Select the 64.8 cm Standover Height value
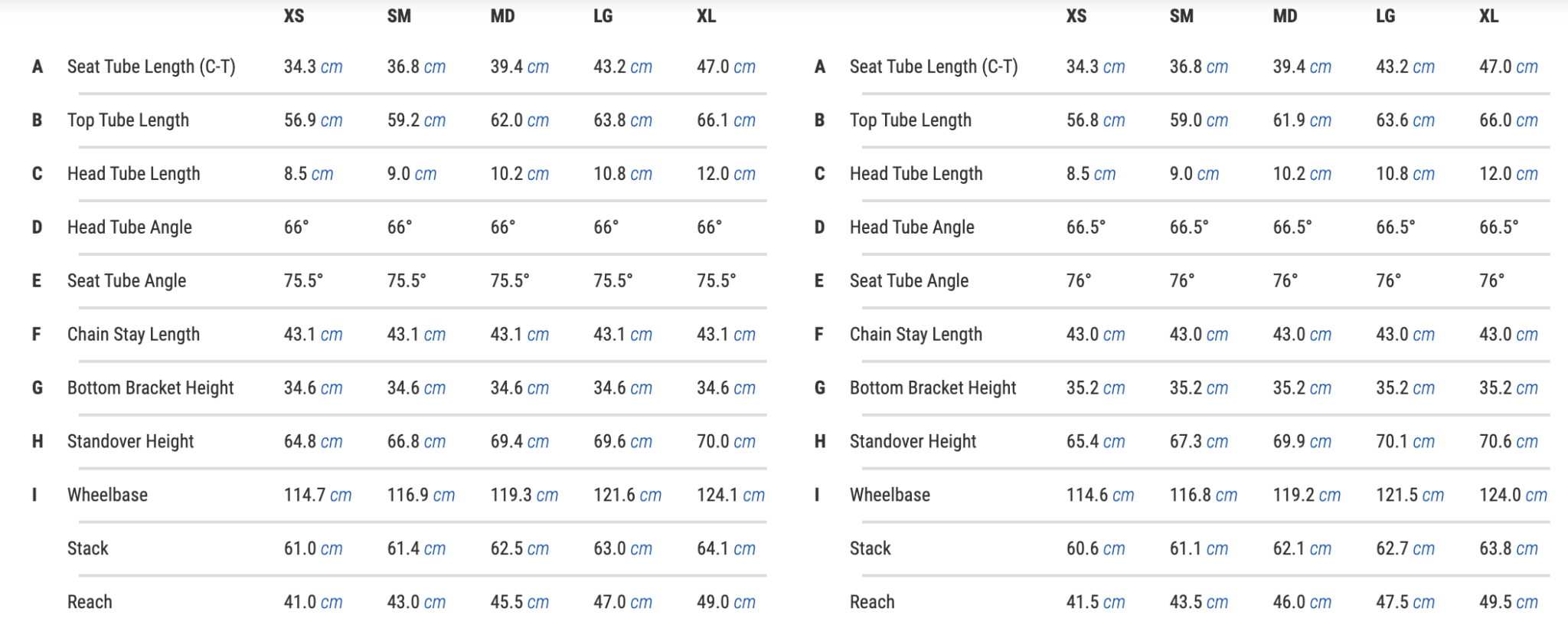 312,442
